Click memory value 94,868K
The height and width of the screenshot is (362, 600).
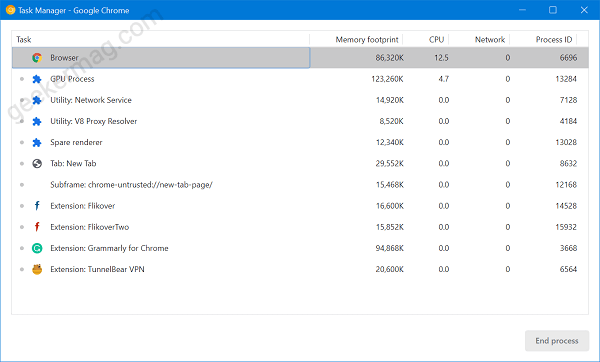(390, 248)
